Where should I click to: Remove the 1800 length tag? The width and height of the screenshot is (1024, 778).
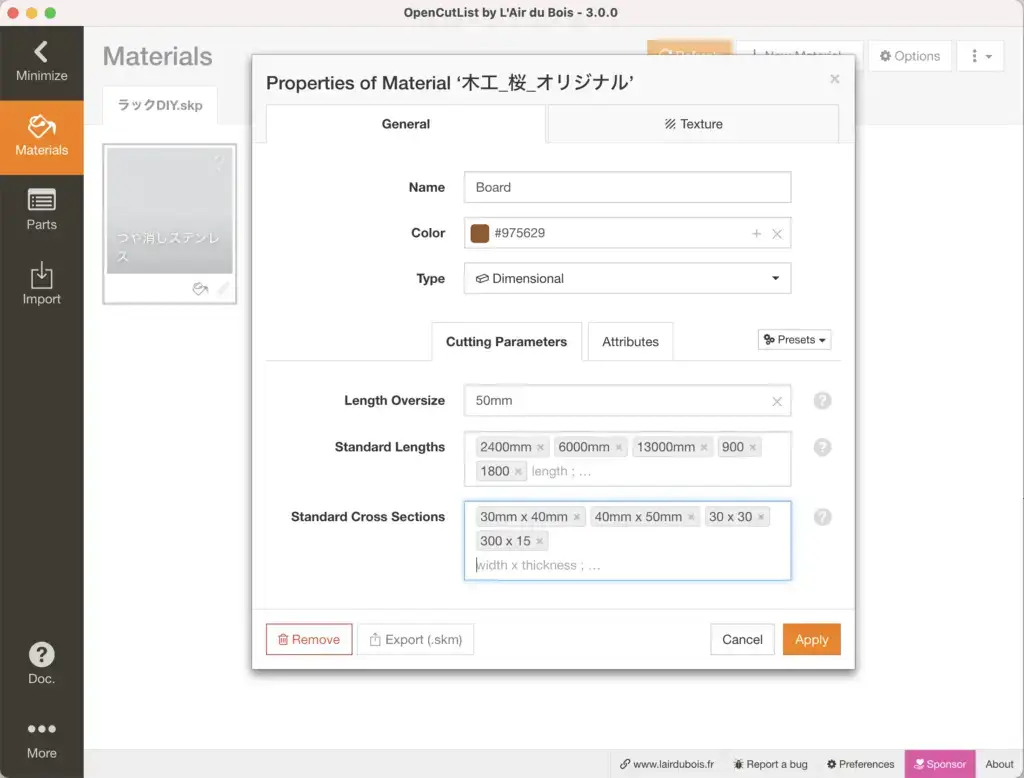point(519,472)
